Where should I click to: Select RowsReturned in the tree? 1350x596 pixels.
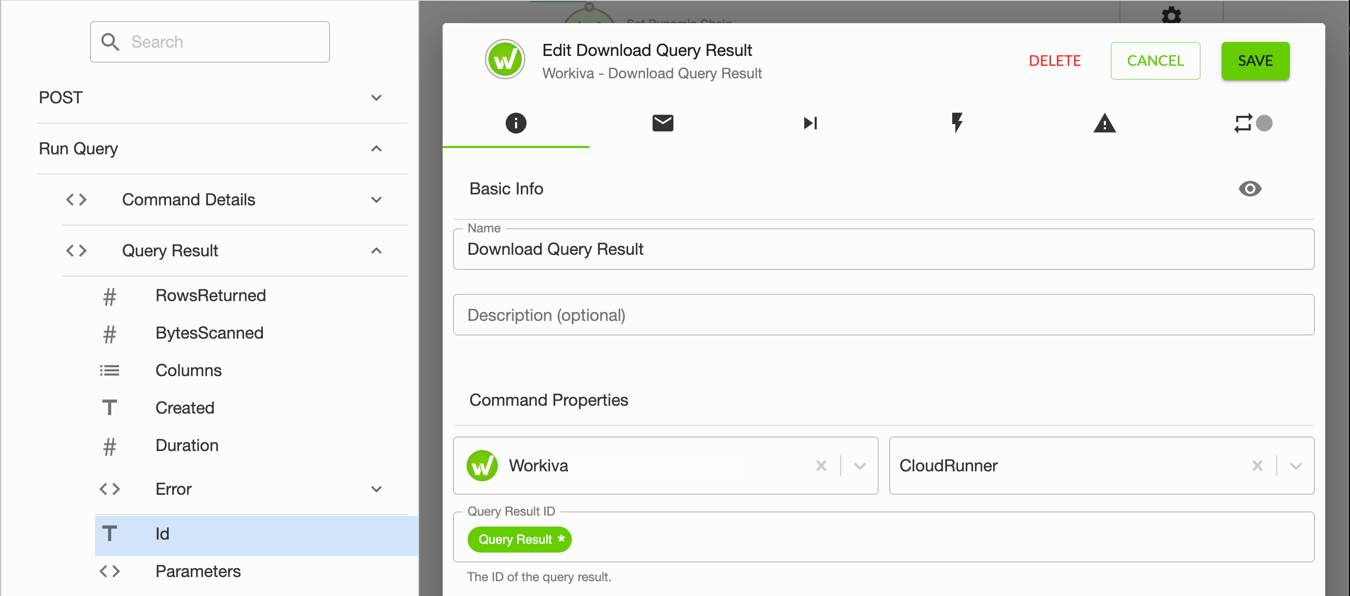211,296
